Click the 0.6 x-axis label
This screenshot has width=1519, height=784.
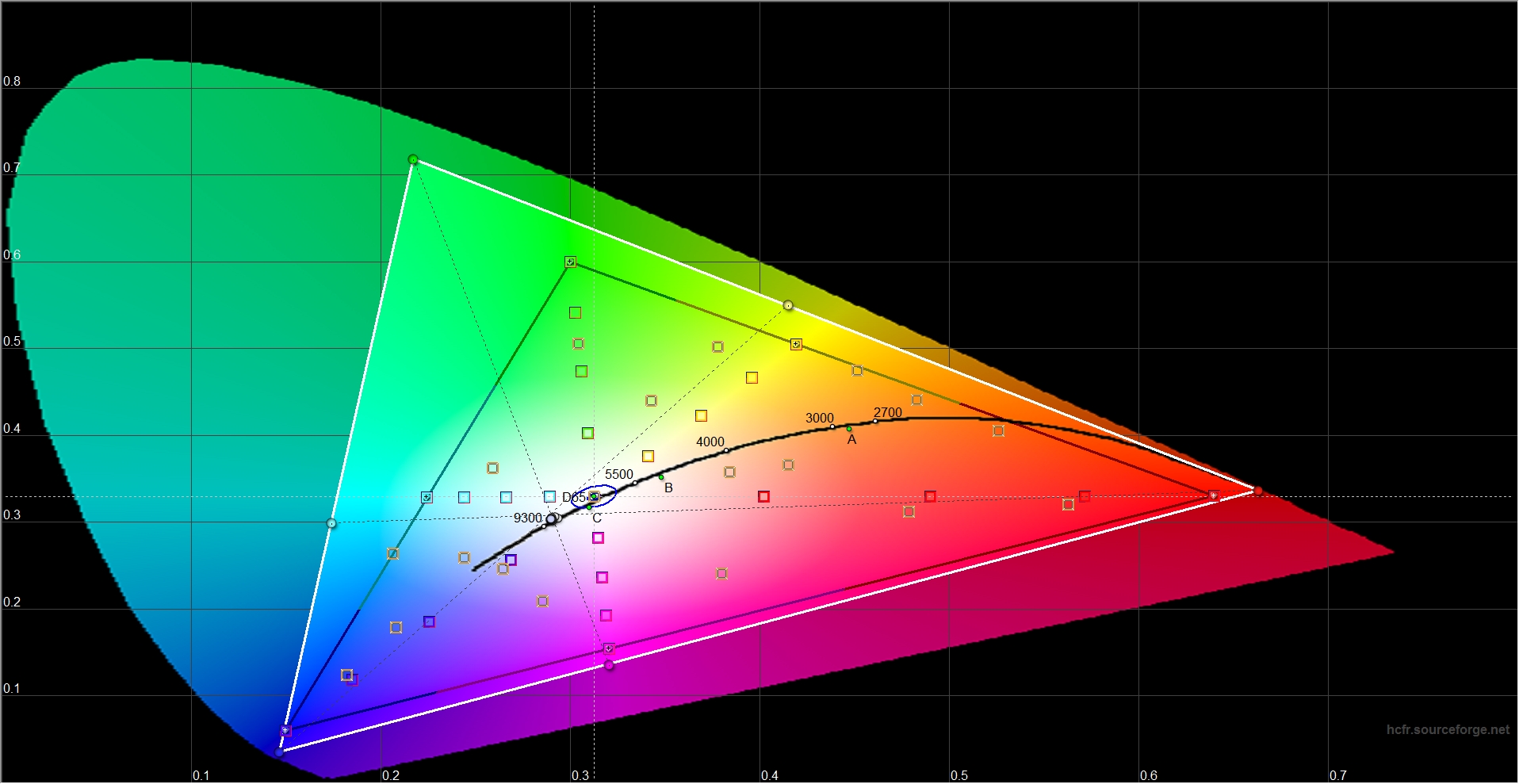(1149, 775)
